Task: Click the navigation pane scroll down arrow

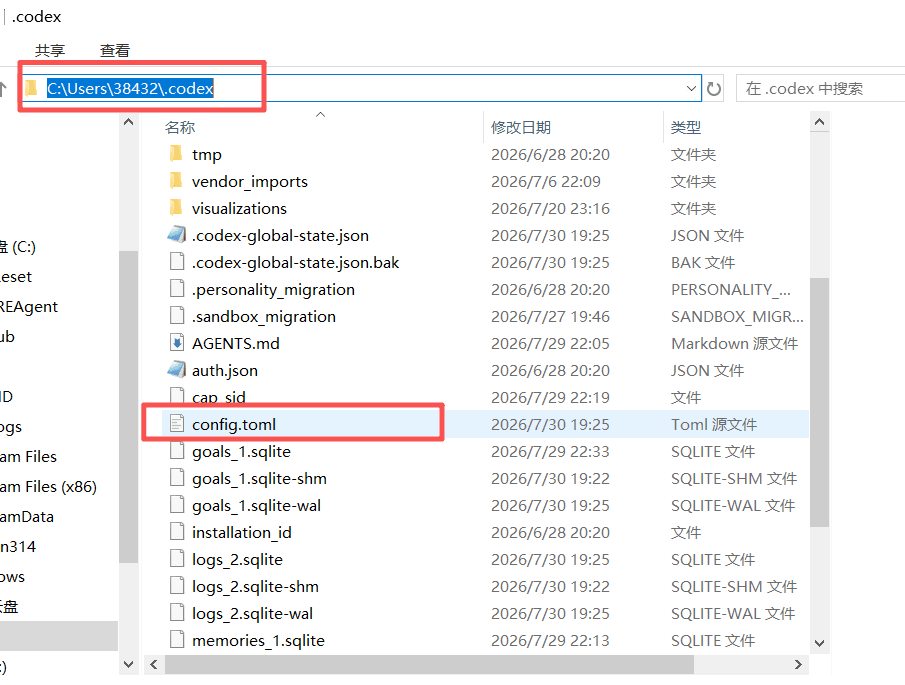Action: tap(129, 665)
